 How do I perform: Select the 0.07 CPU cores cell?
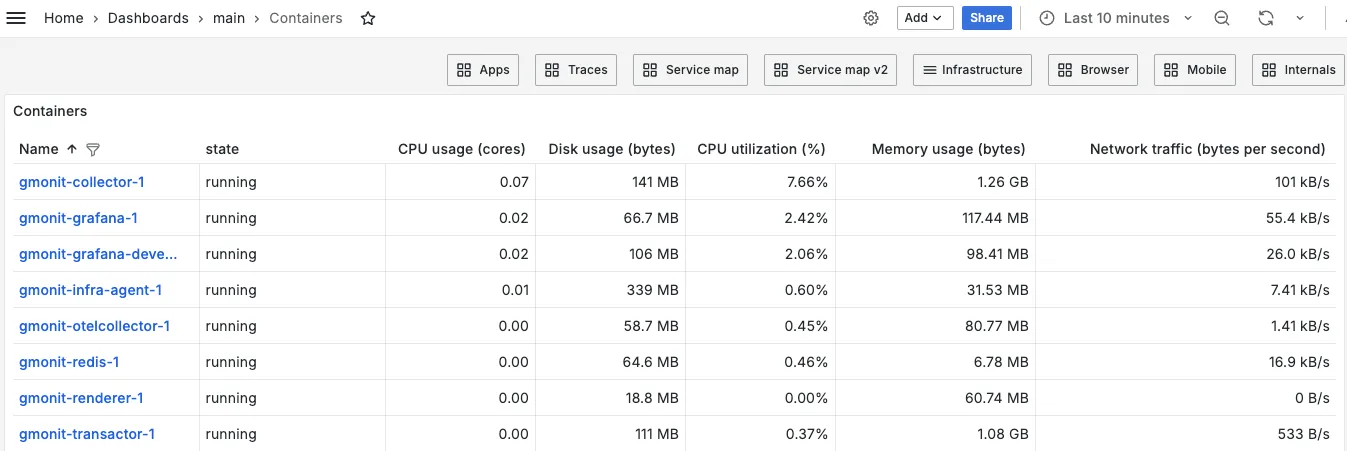coord(460,182)
